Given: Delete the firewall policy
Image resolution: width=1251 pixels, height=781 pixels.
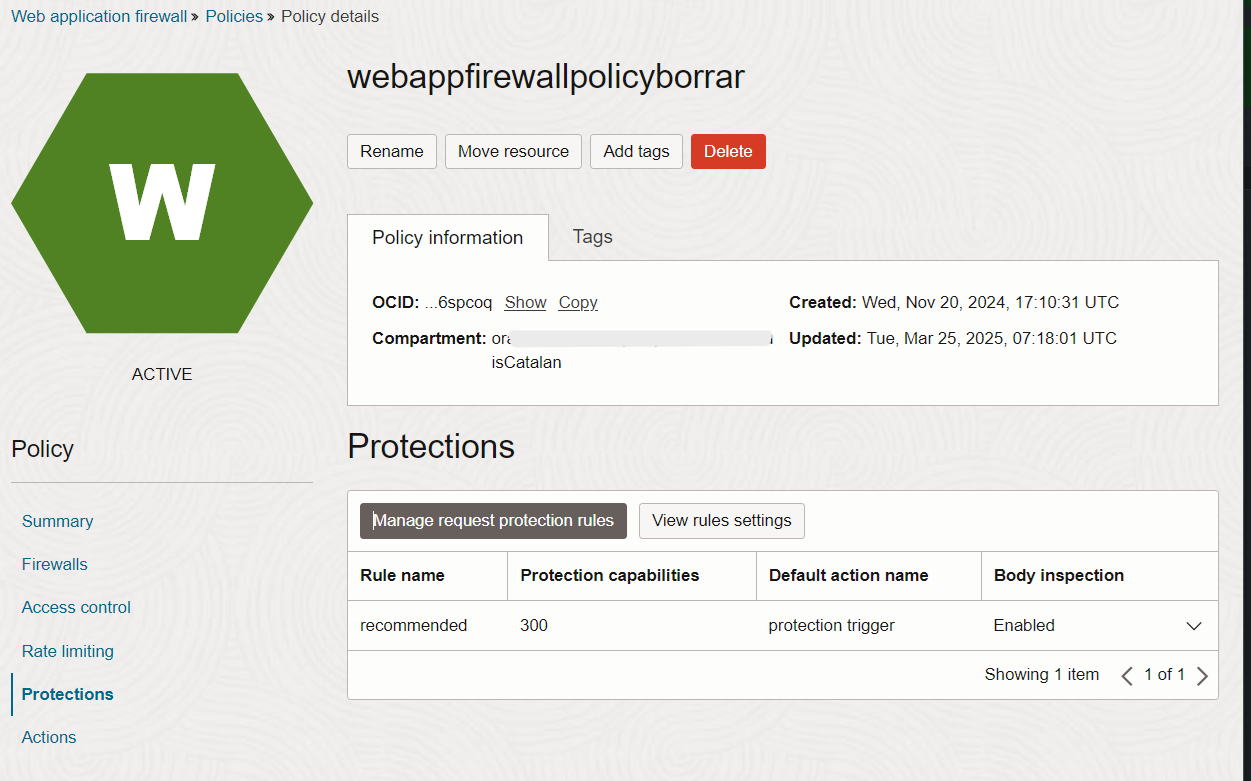Looking at the screenshot, I should click(728, 151).
